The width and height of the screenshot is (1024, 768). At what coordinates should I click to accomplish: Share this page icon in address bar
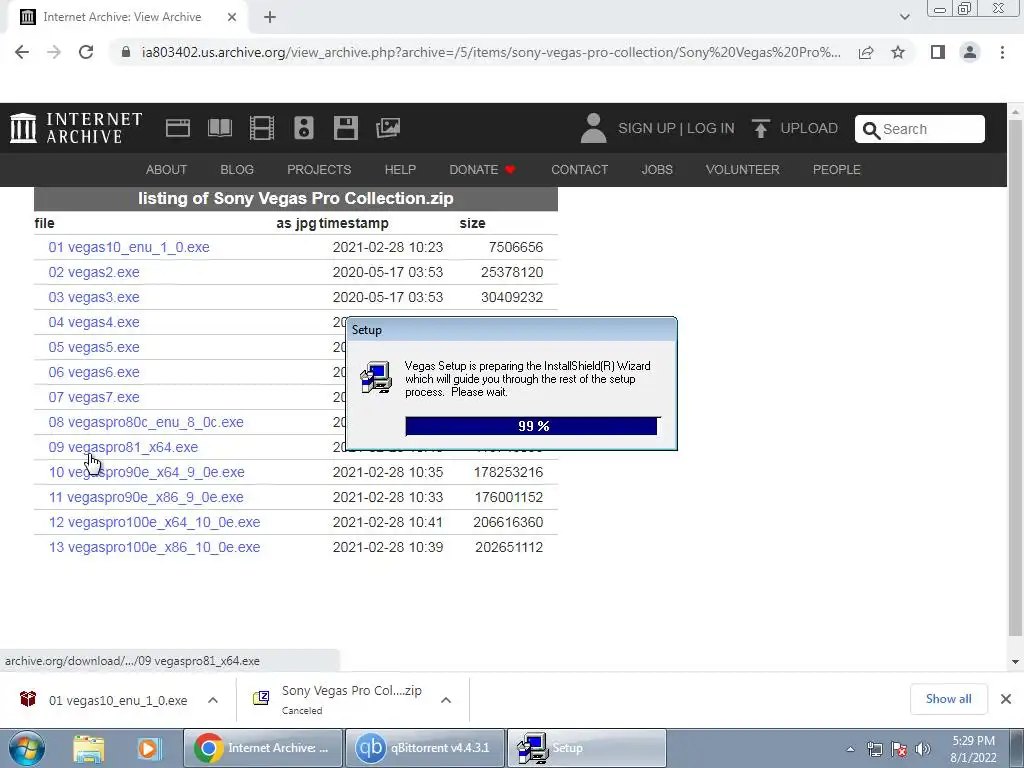[x=866, y=52]
